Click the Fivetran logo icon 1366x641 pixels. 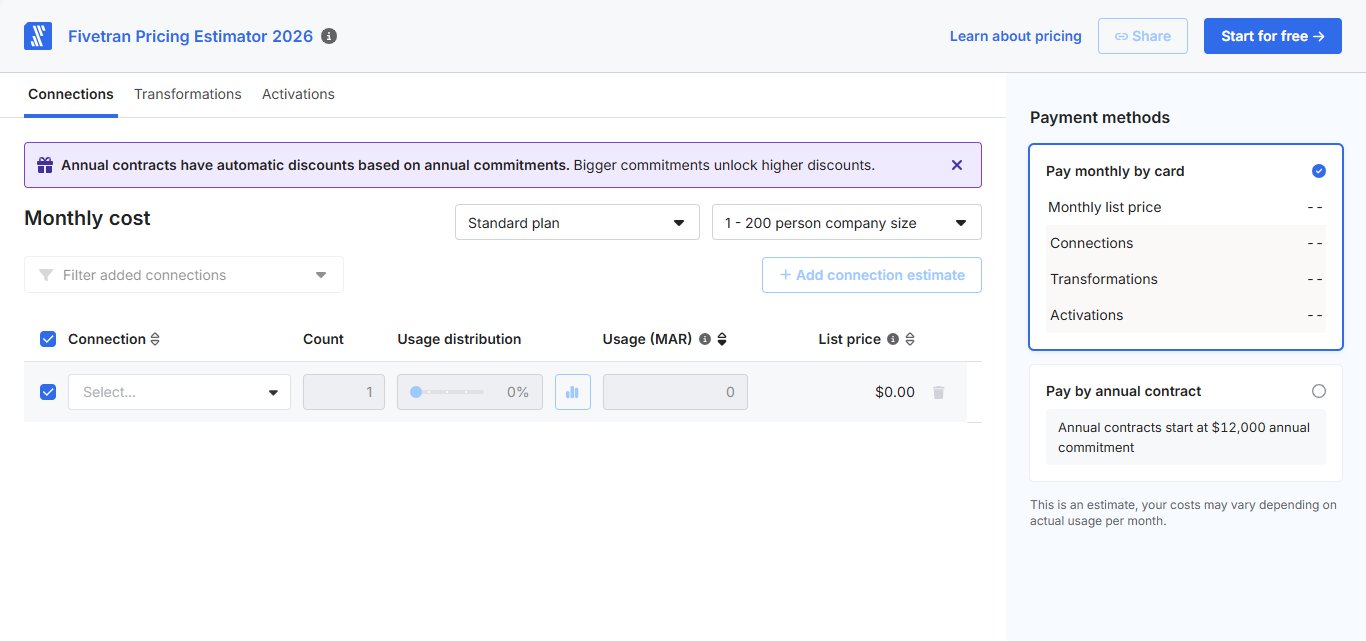coord(37,36)
